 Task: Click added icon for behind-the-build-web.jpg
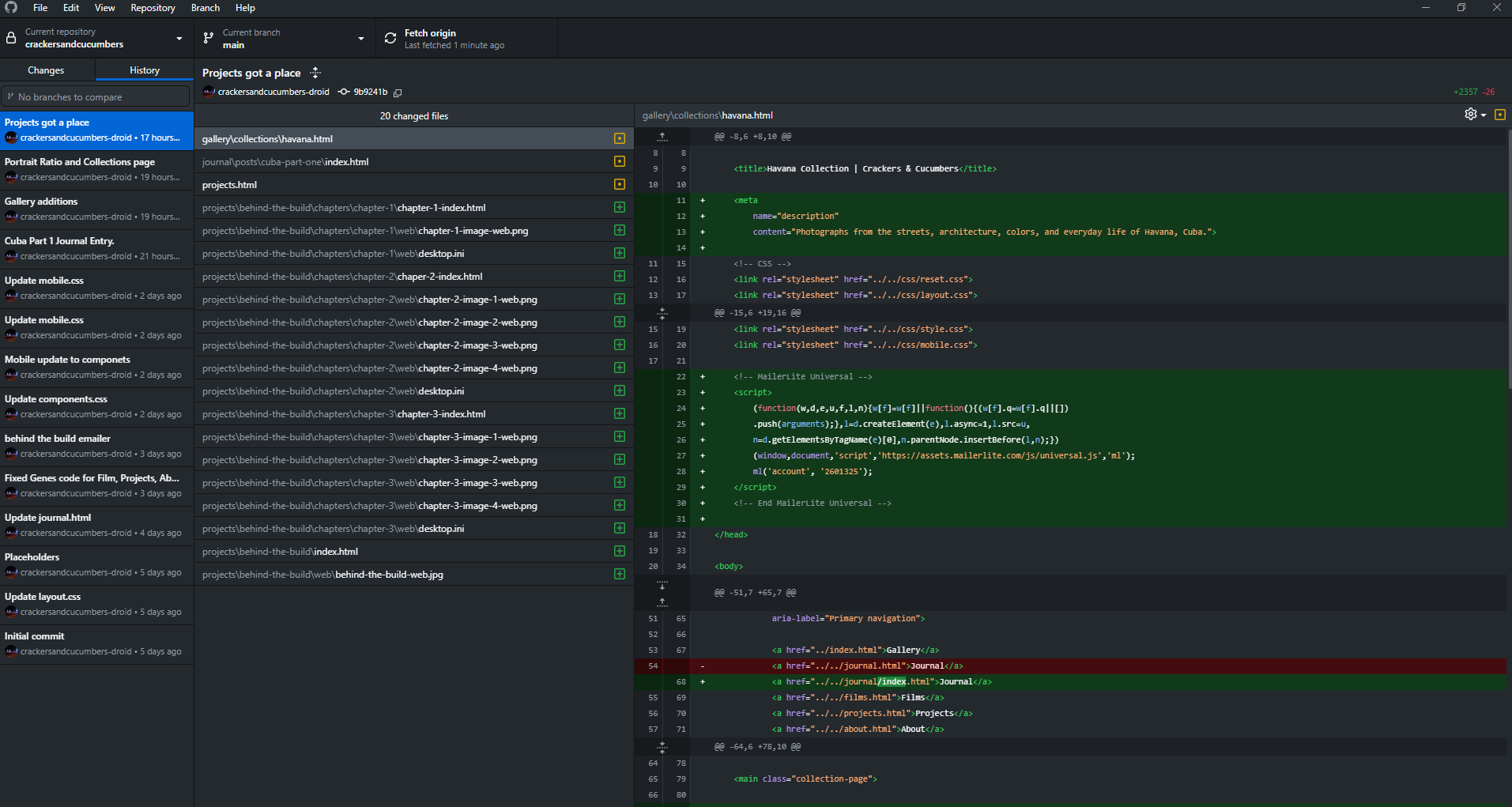pyautogui.click(x=620, y=574)
